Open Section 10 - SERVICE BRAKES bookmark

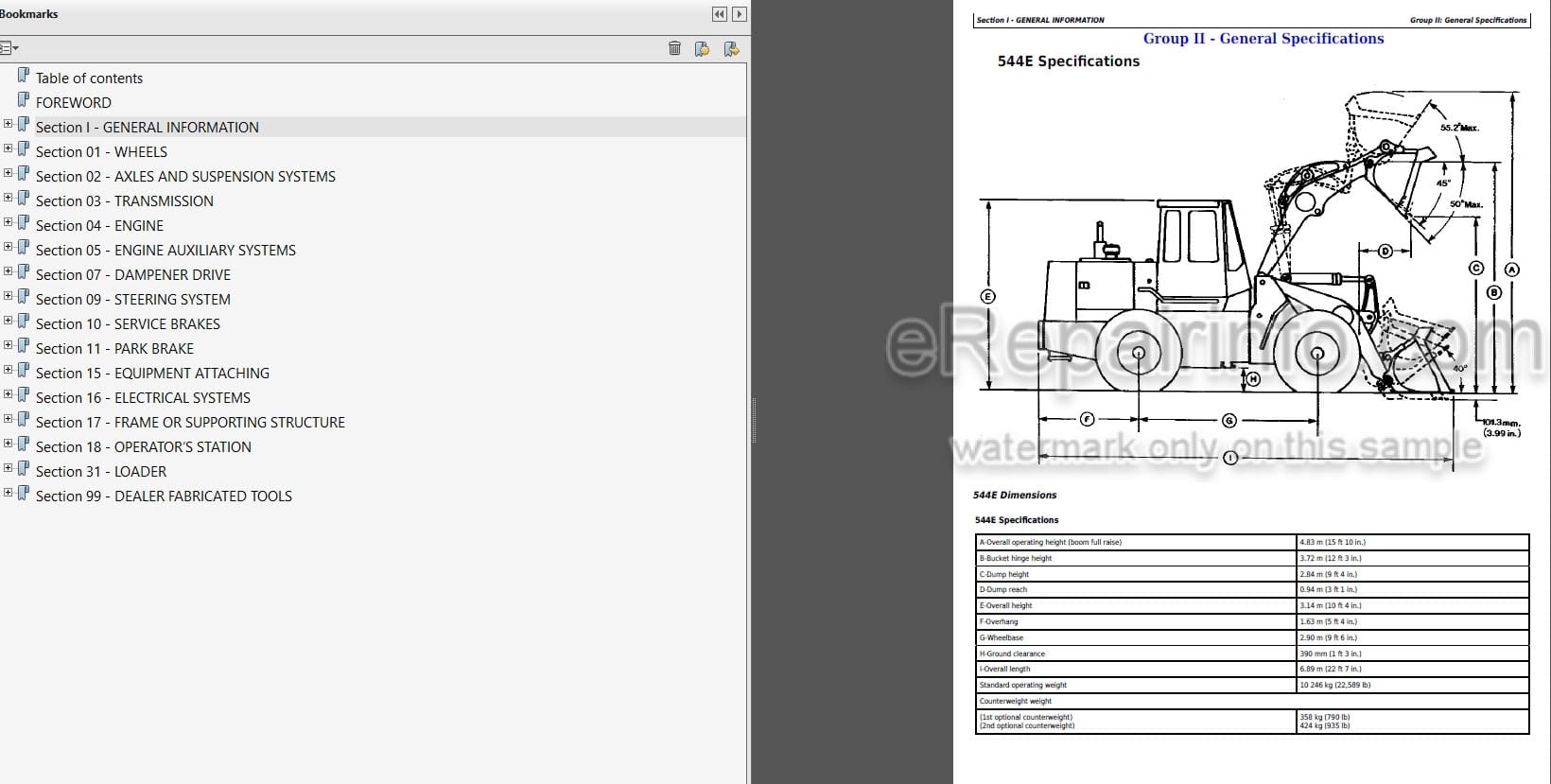click(128, 324)
